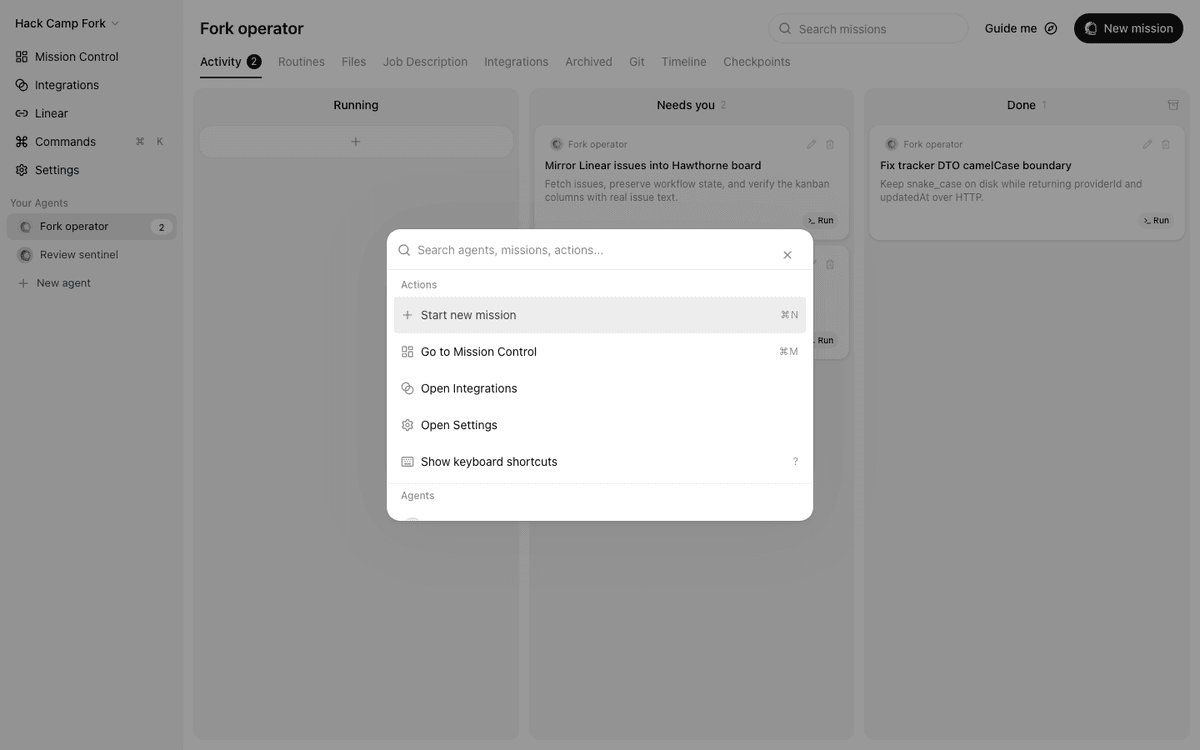Open Mission Control in the sidebar
This screenshot has height=750, width=1200.
pos(91,57)
